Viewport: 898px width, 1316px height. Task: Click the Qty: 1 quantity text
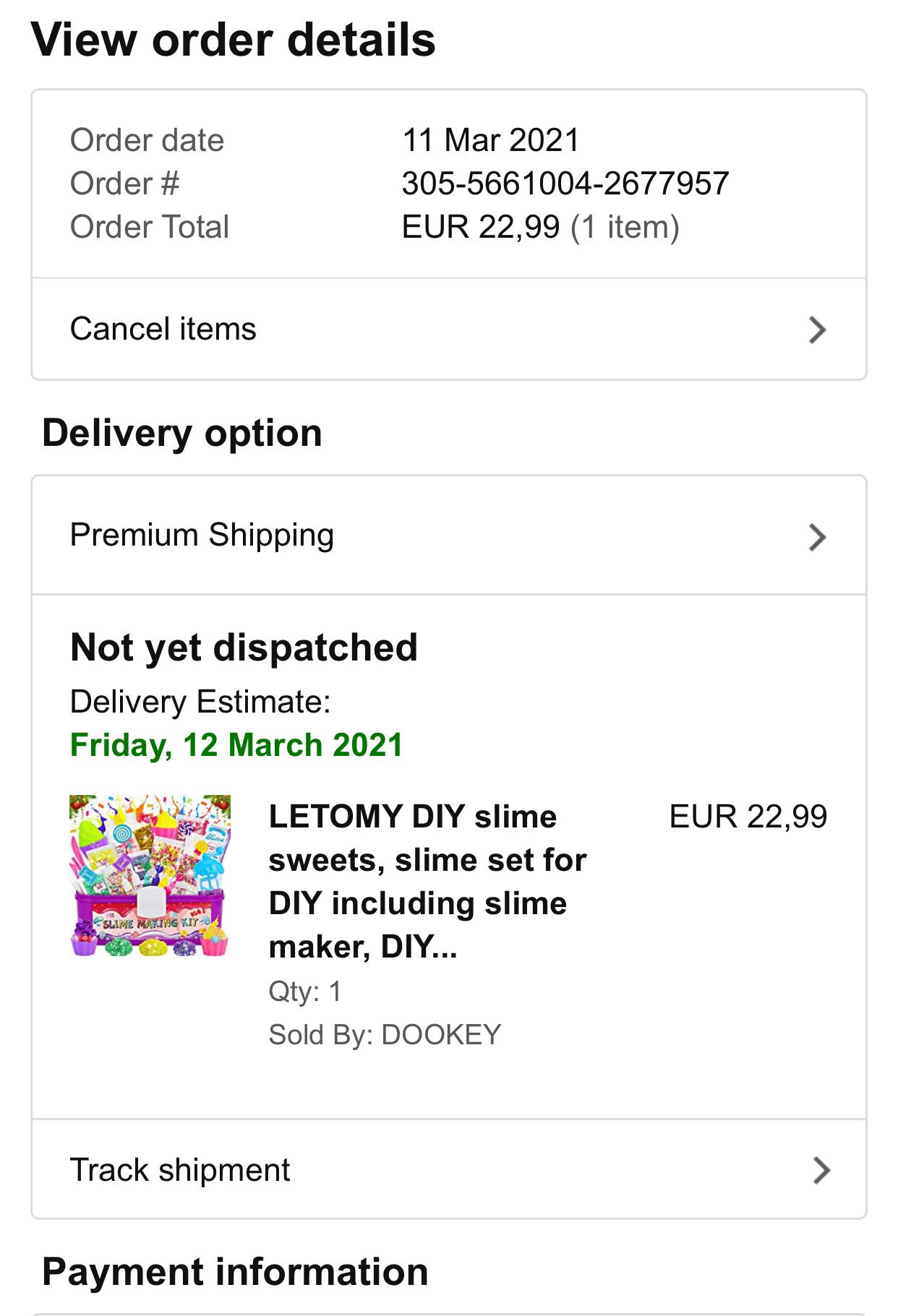click(x=304, y=992)
